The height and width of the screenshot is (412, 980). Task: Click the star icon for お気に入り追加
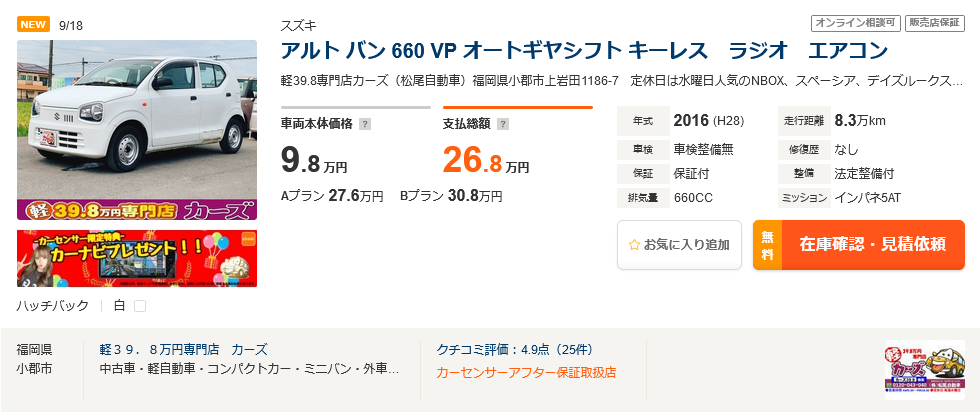(x=633, y=244)
